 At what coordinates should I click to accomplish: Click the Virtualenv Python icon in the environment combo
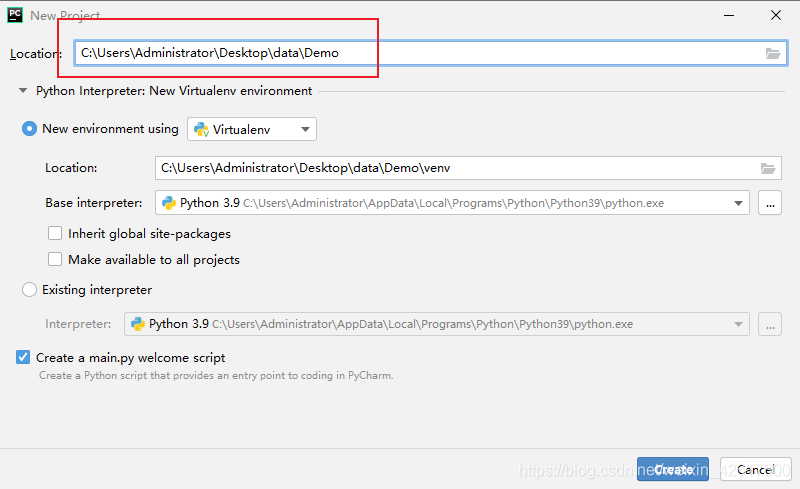pos(201,129)
